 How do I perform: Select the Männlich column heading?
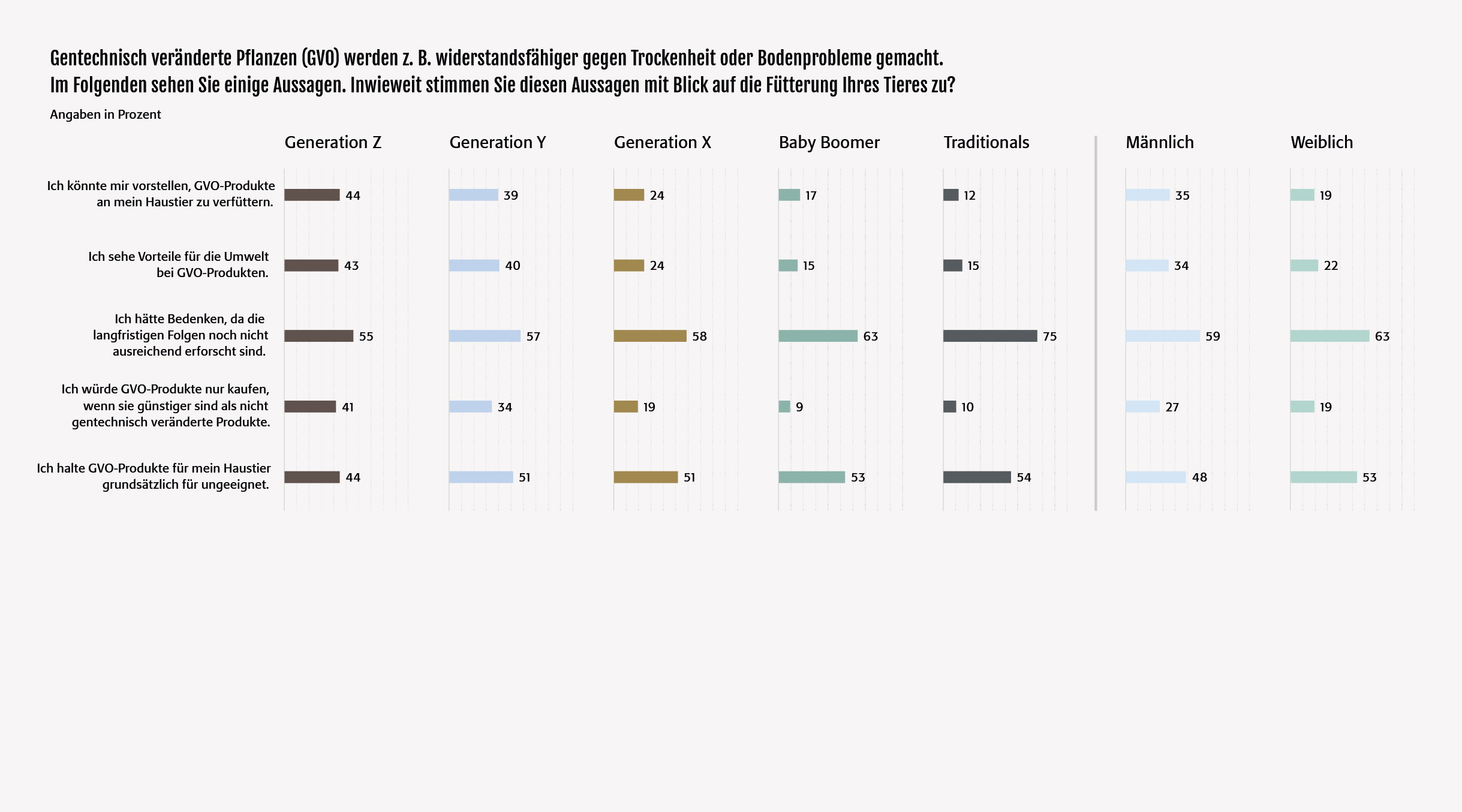click(x=1160, y=143)
